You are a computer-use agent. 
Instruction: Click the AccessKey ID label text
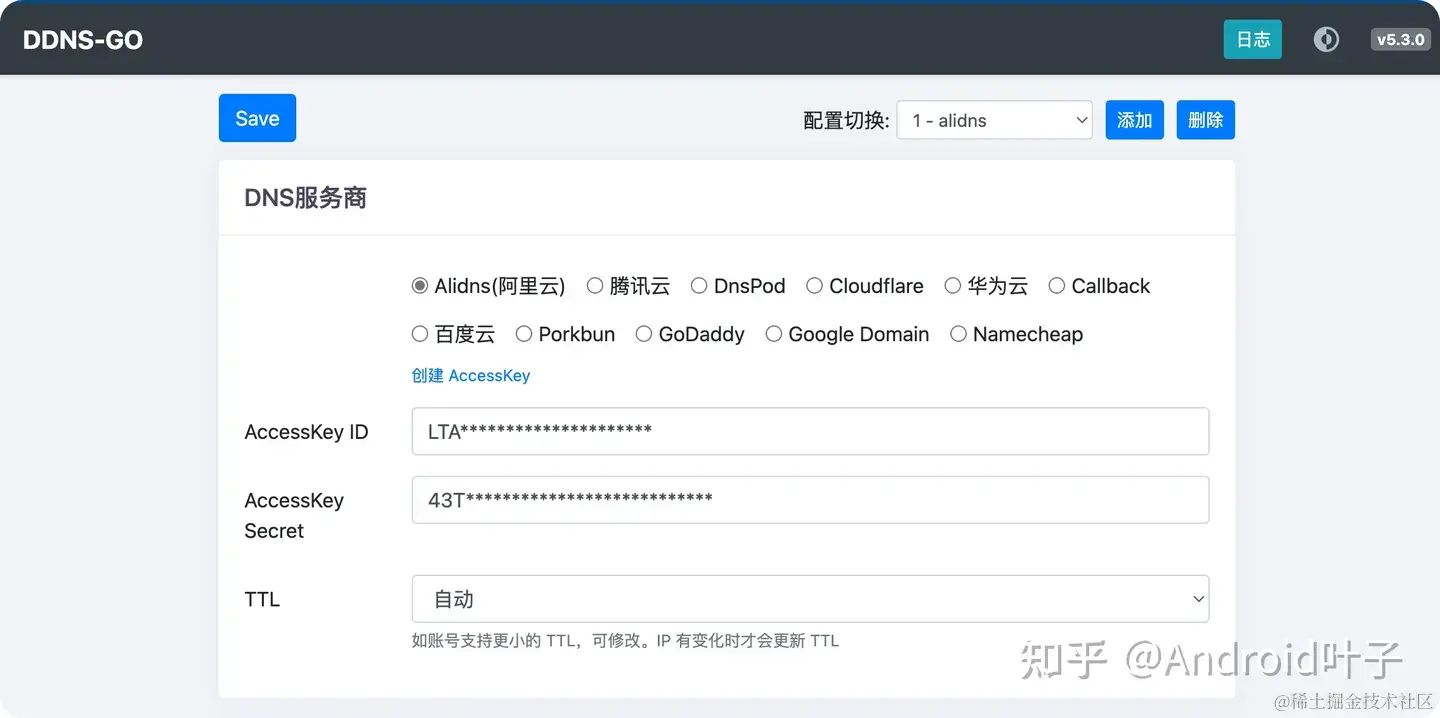pos(306,432)
